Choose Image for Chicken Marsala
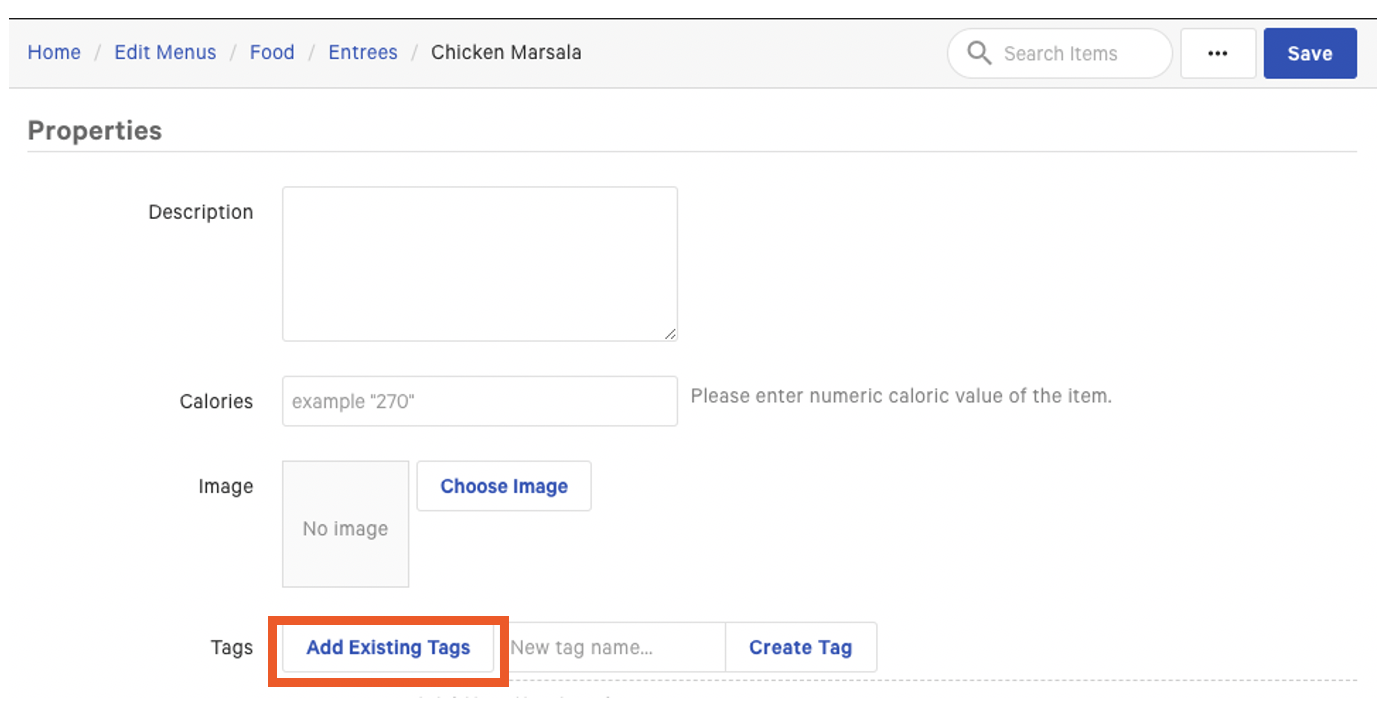The height and width of the screenshot is (702, 1400). [503, 486]
